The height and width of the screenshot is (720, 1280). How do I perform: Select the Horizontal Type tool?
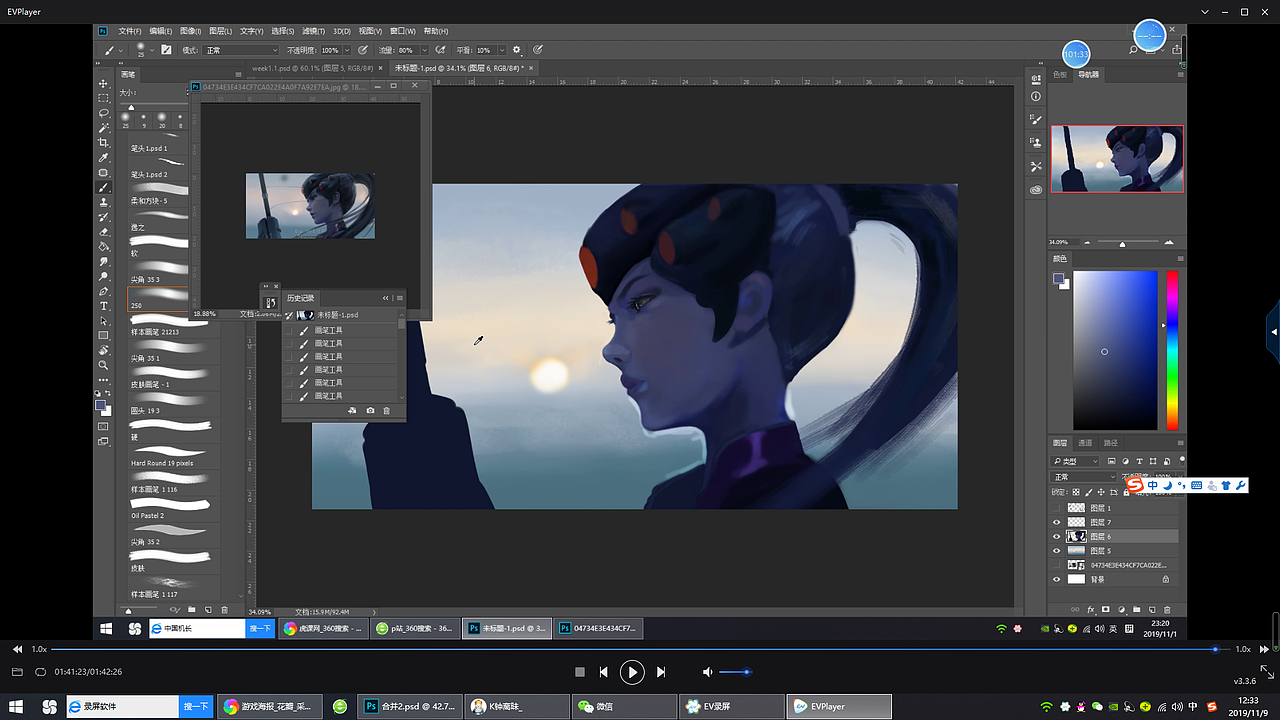pos(104,306)
